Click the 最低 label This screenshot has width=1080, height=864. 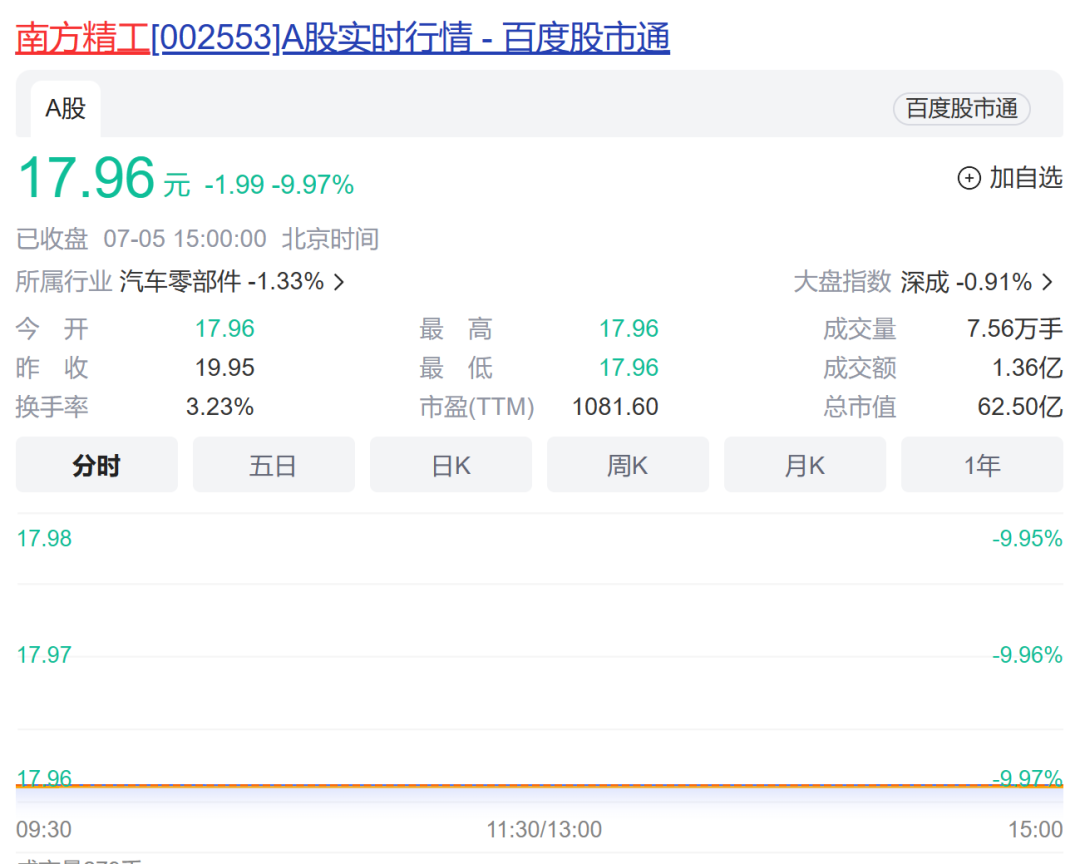tap(456, 368)
